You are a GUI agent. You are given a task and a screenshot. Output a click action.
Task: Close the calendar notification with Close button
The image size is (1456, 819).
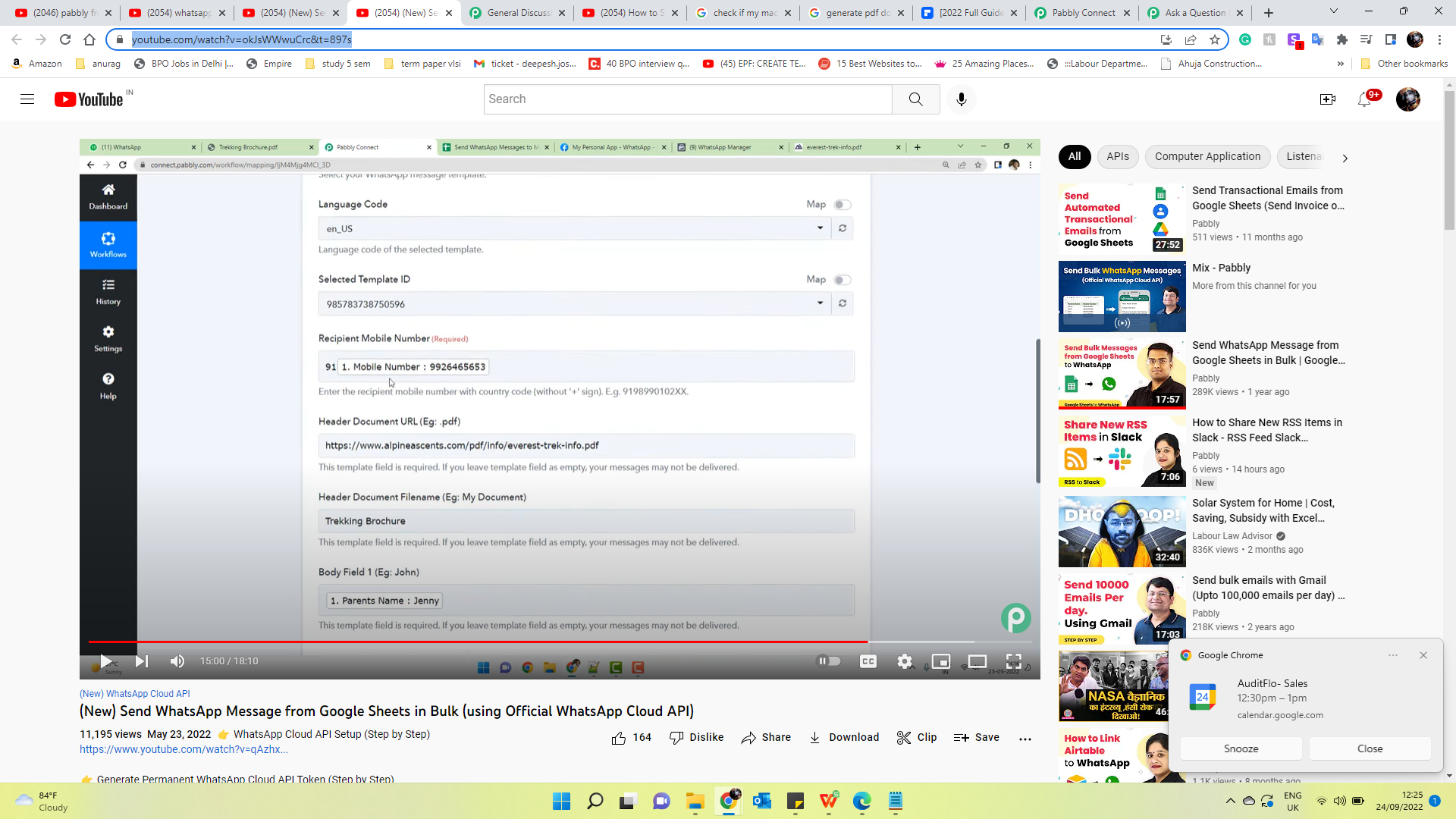pos(1370,749)
